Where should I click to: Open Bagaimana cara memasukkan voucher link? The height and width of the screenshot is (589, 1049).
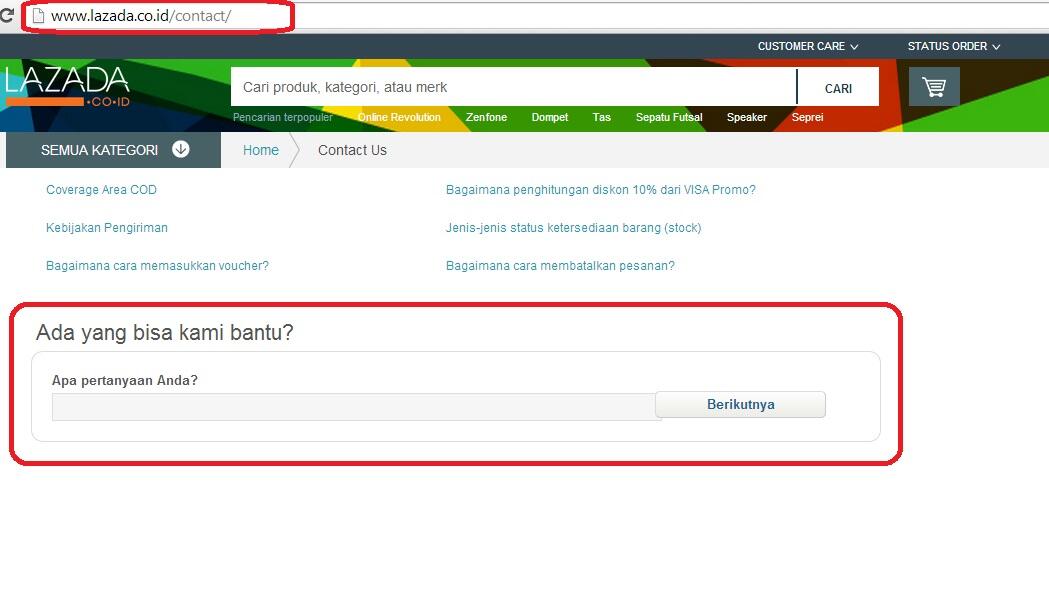pos(157,266)
